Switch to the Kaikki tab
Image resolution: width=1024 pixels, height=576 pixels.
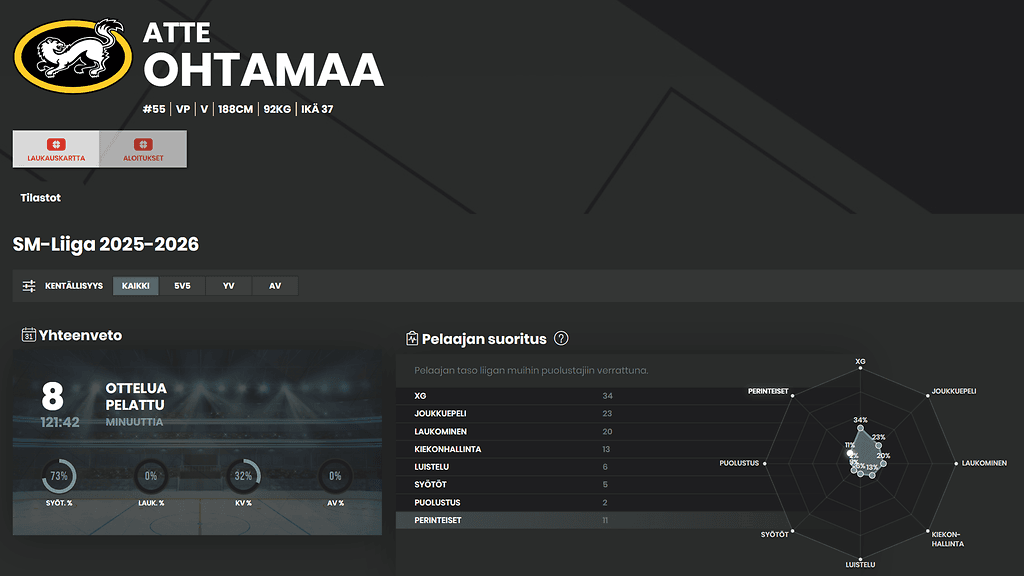pos(135,285)
